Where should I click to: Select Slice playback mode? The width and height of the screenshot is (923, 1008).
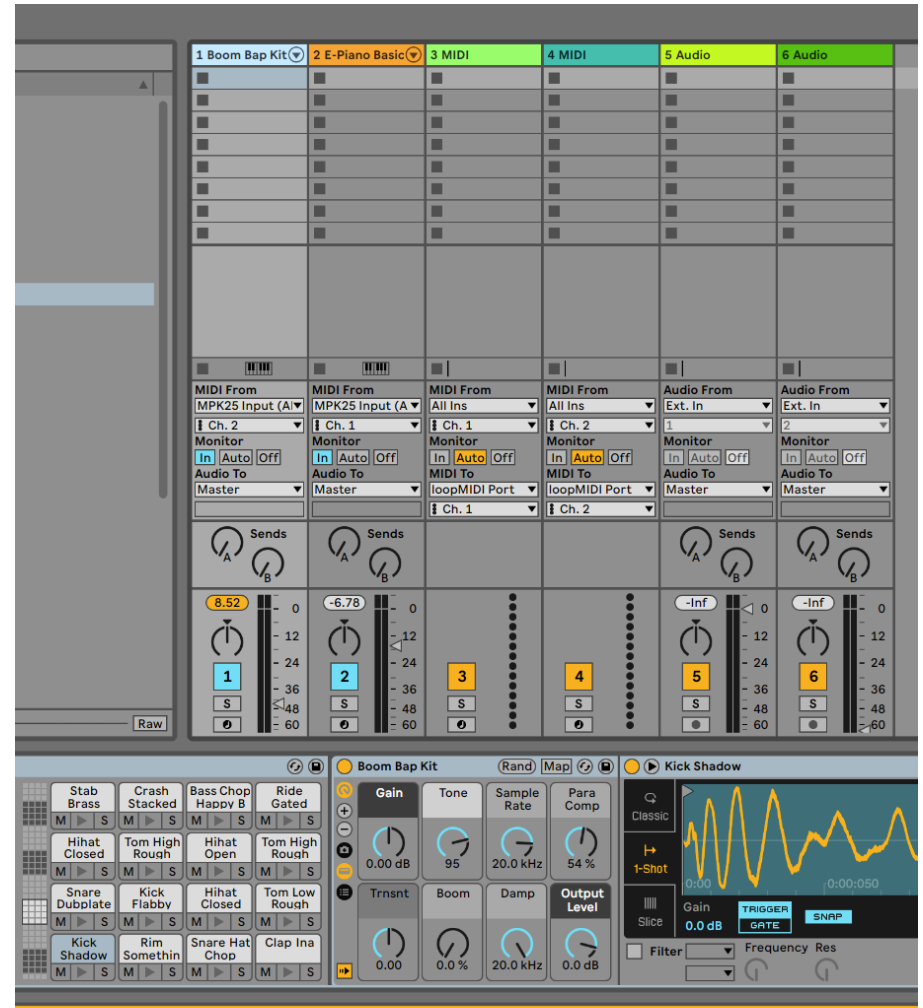pos(649,911)
